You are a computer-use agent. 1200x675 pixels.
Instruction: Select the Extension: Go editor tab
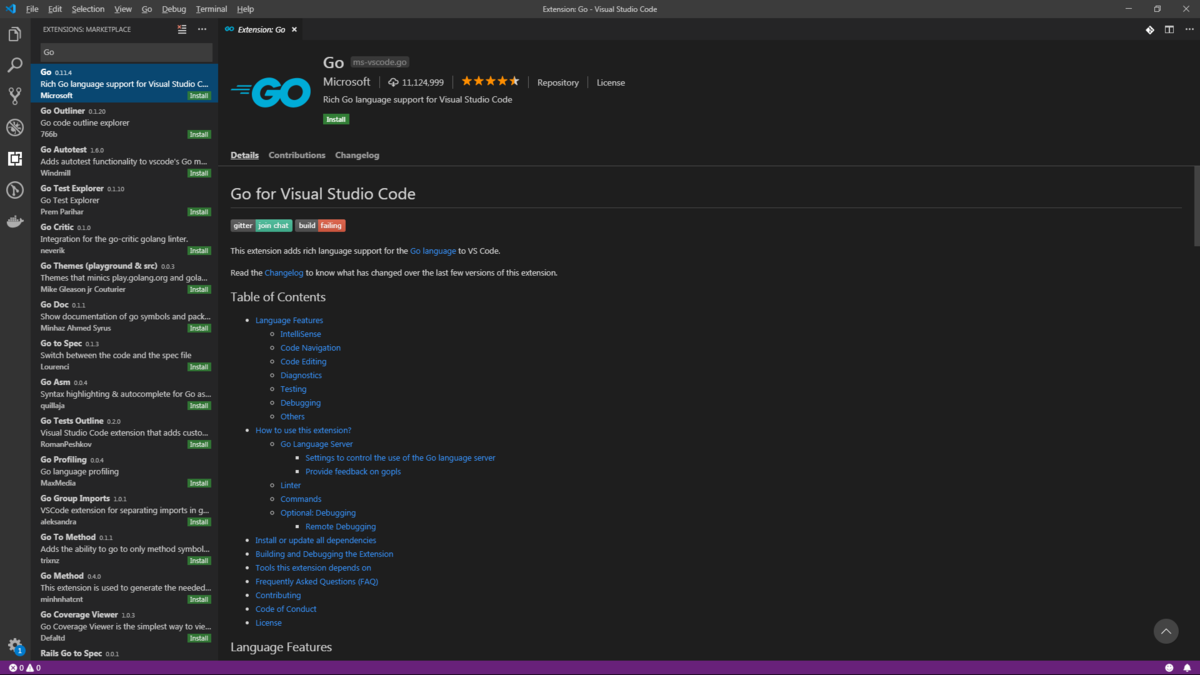click(x=260, y=29)
